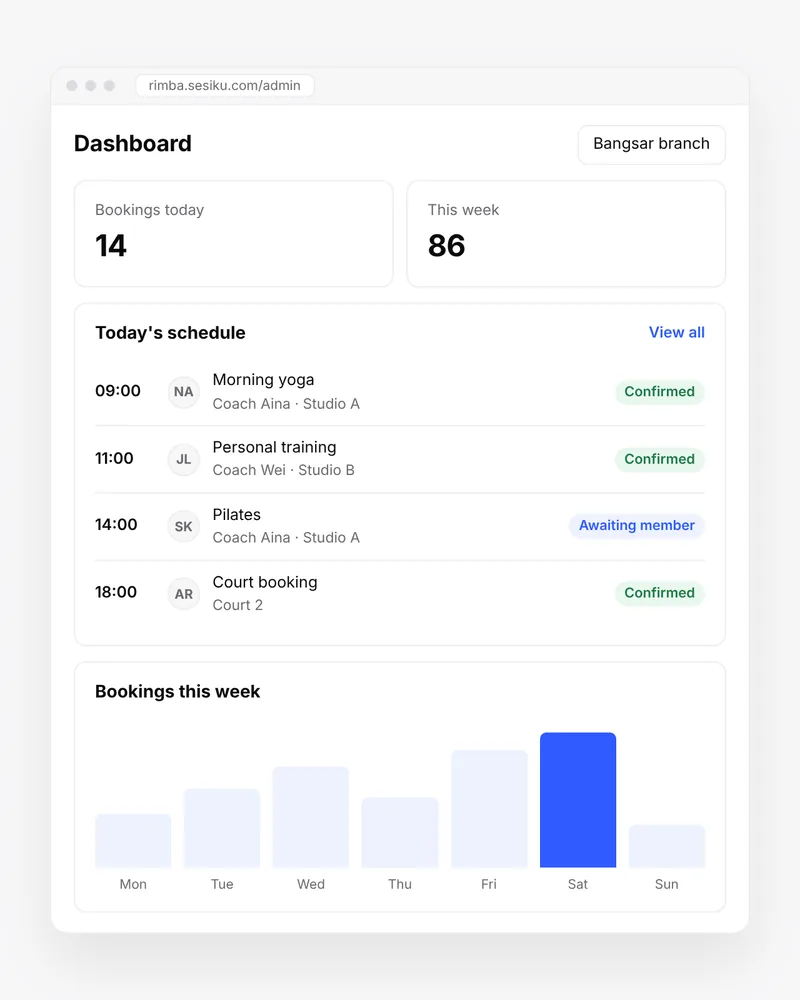
Task: Select the Thu bar in chart
Action: (400, 832)
